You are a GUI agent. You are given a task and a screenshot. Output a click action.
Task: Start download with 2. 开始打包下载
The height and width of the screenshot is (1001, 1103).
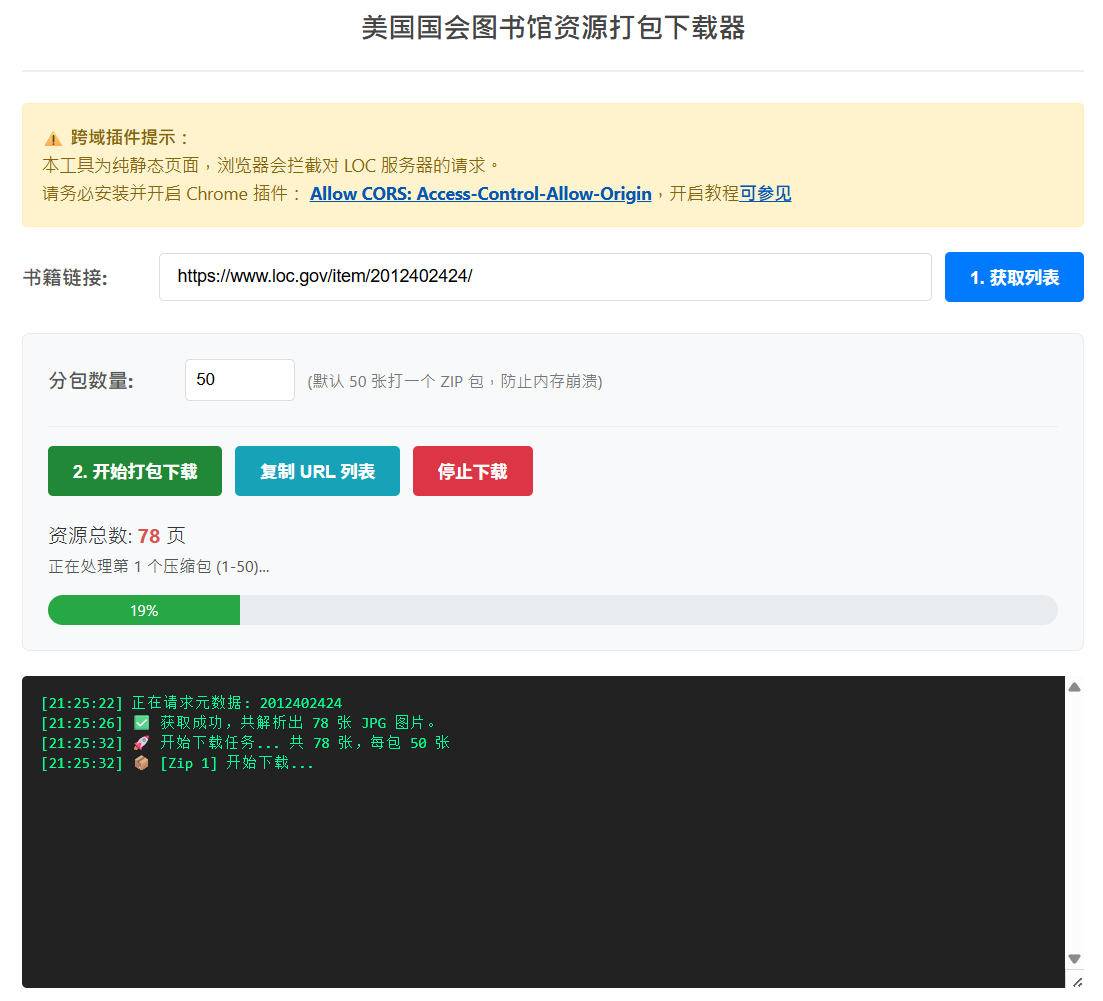tap(135, 471)
